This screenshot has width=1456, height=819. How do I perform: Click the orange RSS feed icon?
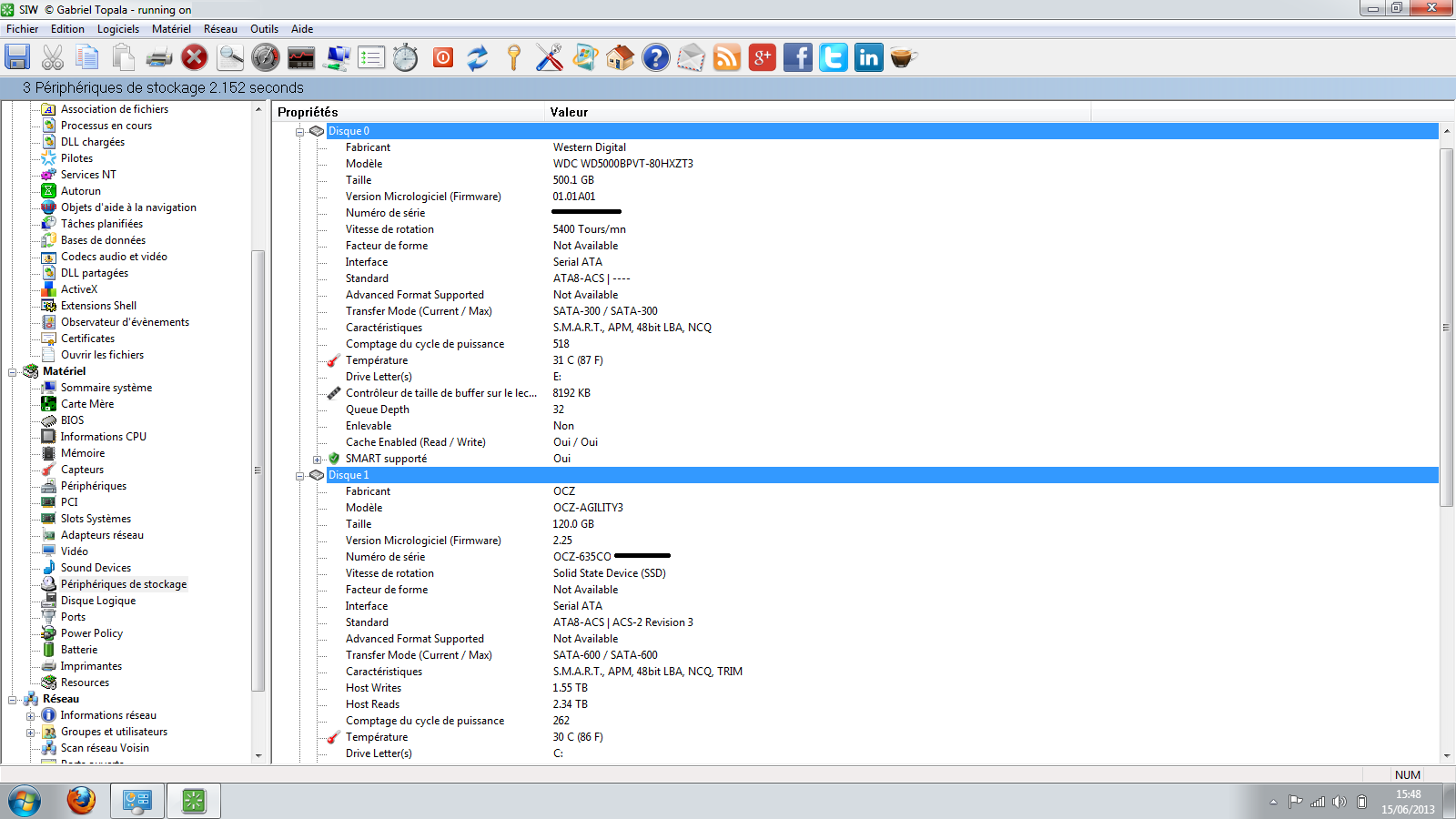726,57
